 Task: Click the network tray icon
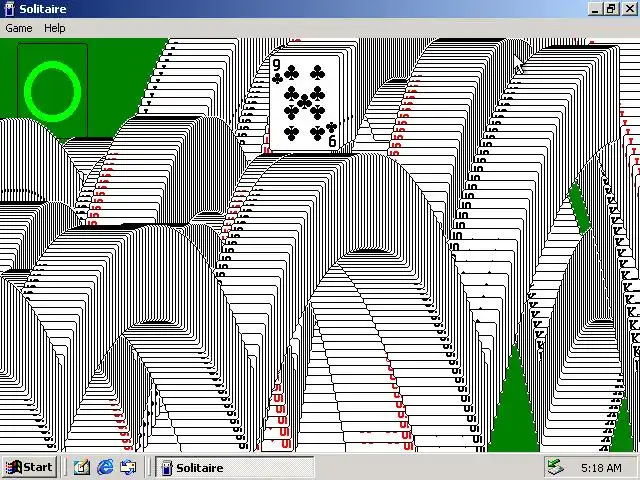(556, 467)
